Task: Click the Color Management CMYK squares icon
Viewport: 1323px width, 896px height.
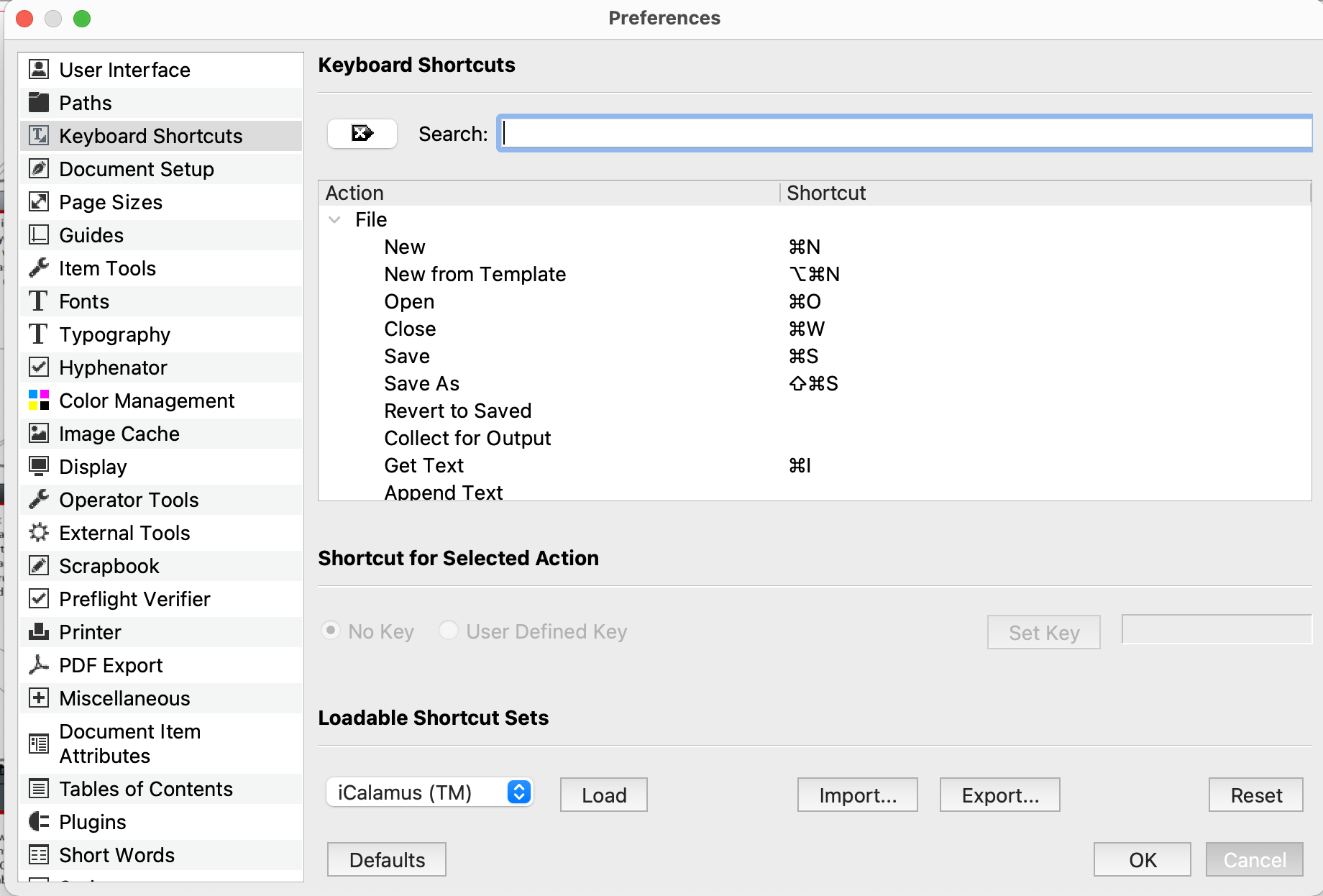Action: pos(39,401)
